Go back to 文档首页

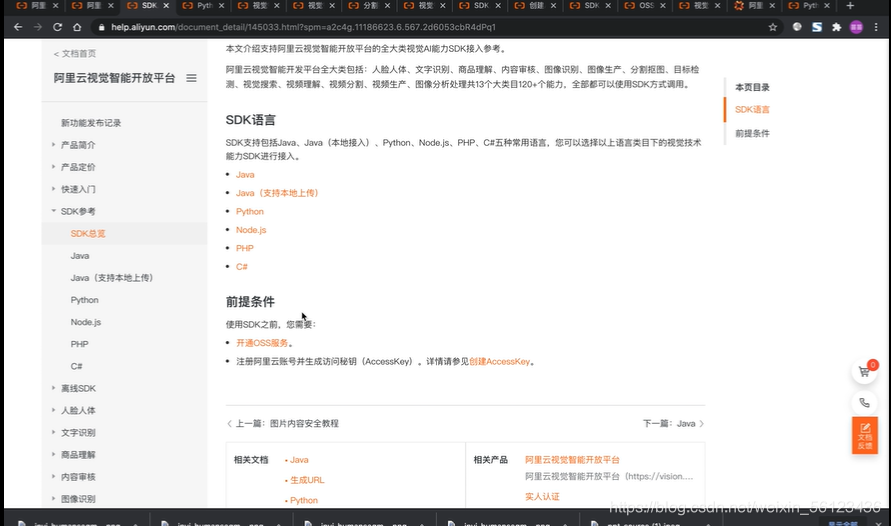click(75, 53)
